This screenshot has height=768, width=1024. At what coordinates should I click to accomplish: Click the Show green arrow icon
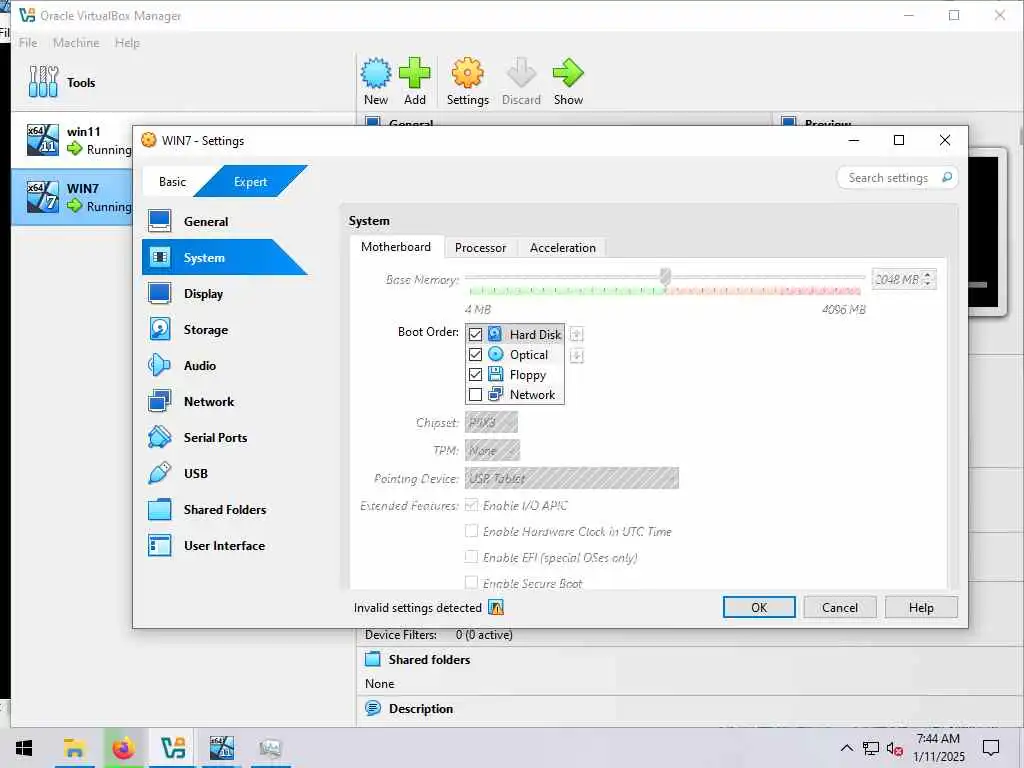click(568, 82)
